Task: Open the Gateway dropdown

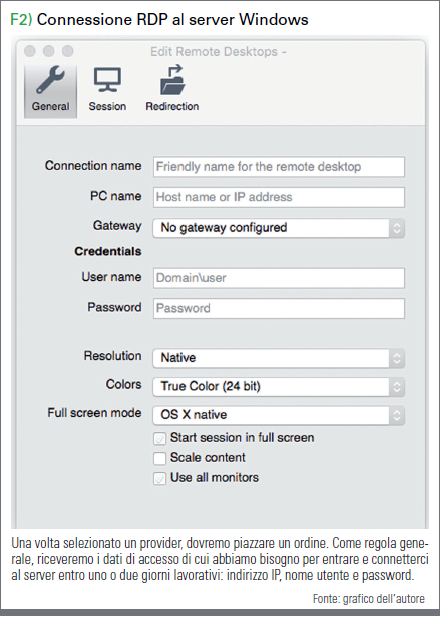Action: click(279, 228)
